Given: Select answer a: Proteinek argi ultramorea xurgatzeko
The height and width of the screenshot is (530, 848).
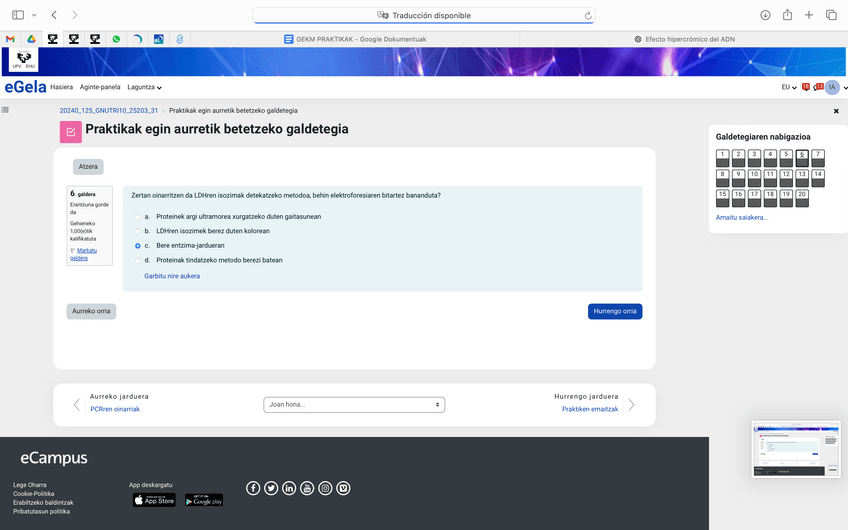Looking at the screenshot, I should (138, 217).
